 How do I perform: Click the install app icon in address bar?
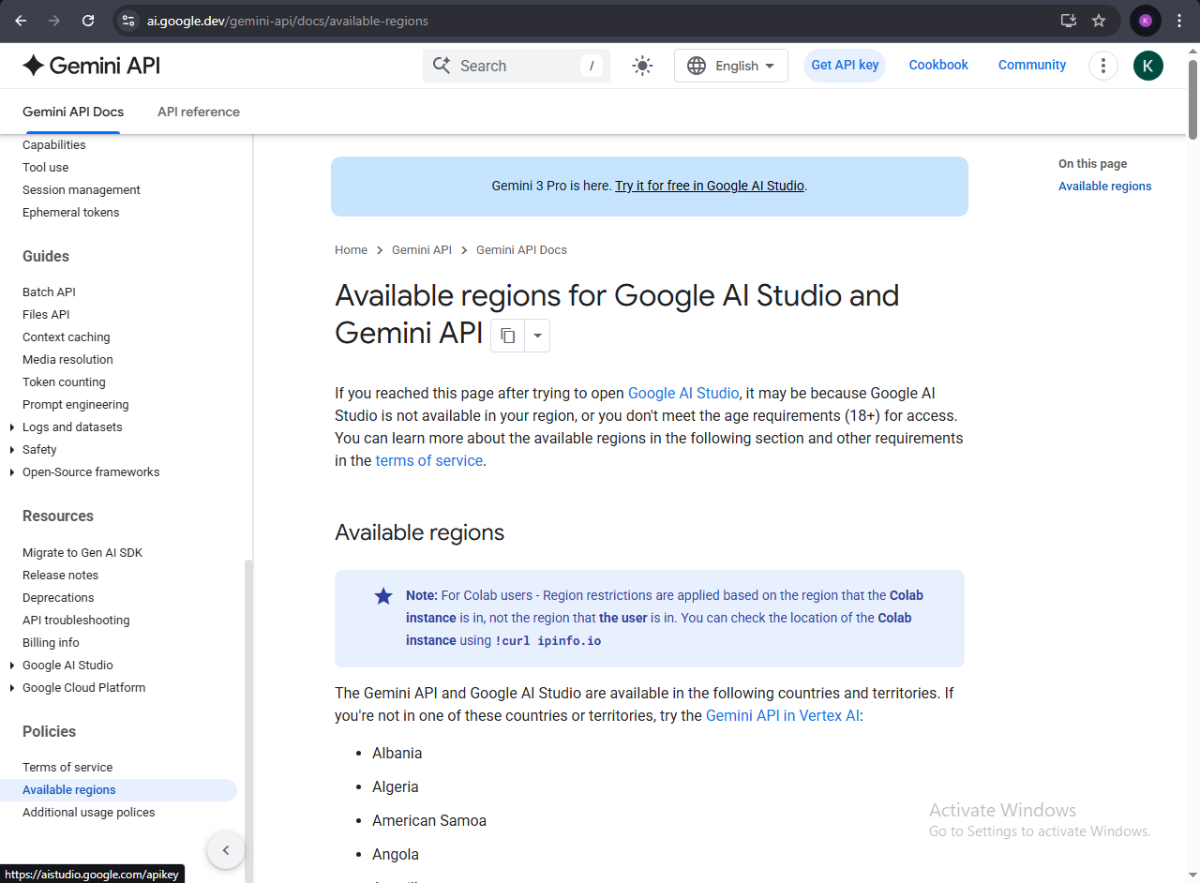point(1068,20)
